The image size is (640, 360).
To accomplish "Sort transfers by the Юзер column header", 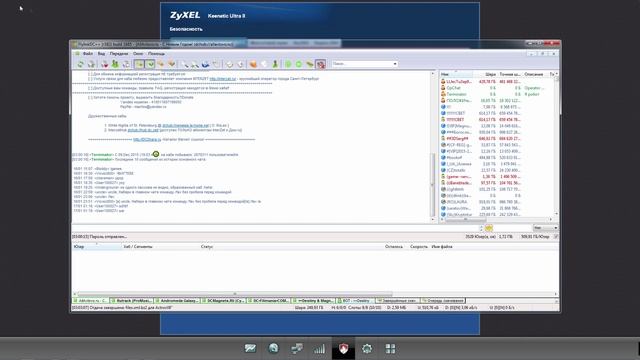I will (97, 247).
